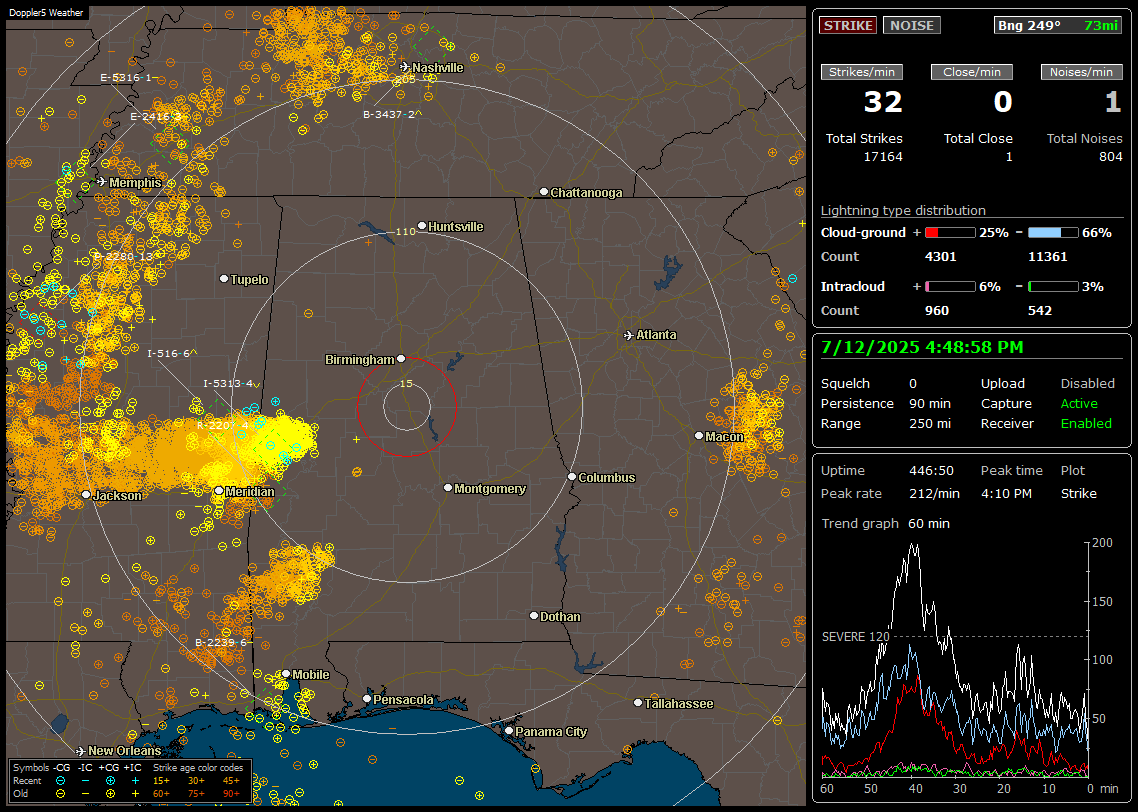Click the Columbus city marker
This screenshot has height=812, width=1138.
pos(572,477)
